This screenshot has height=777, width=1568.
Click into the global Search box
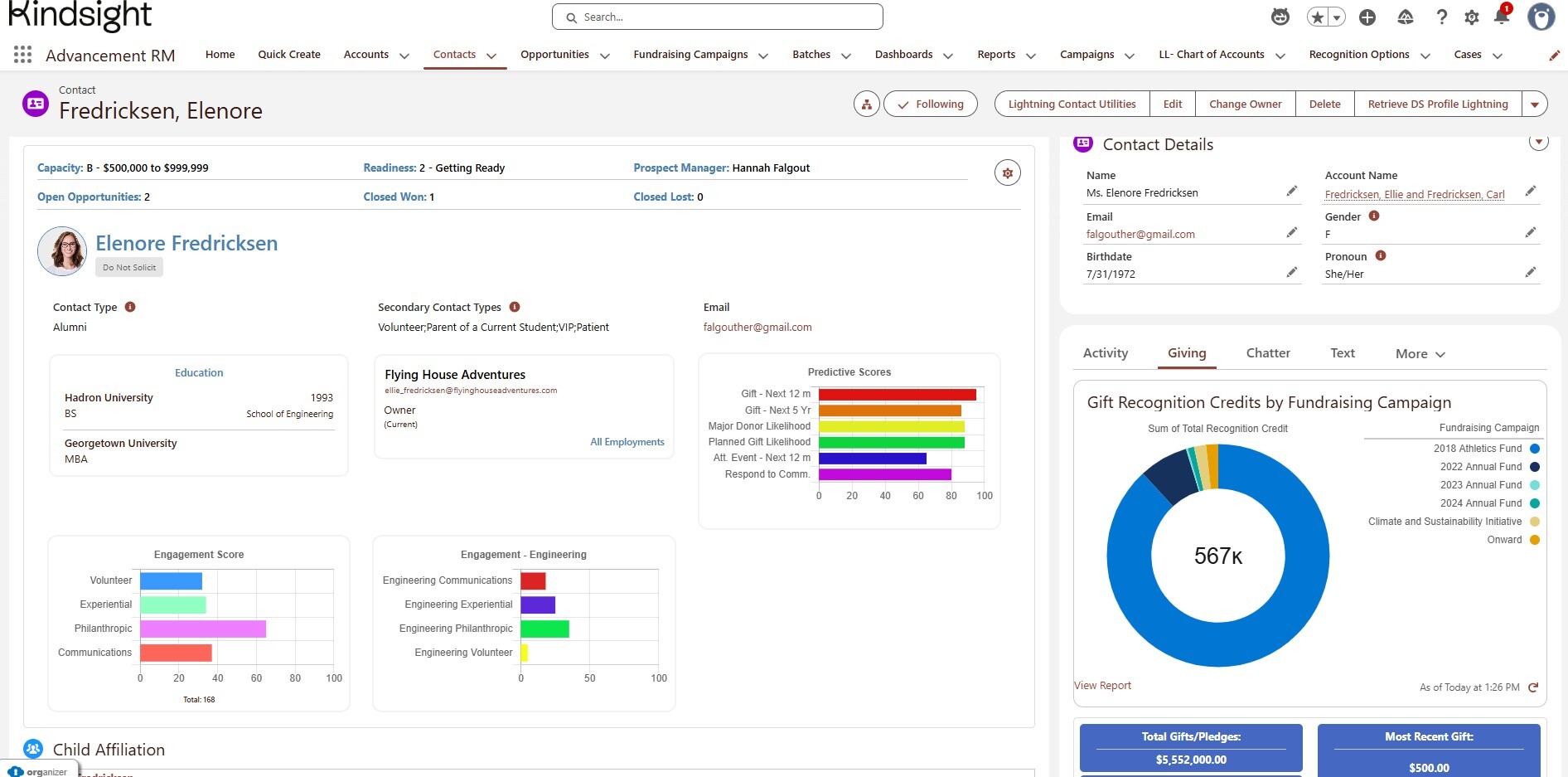pyautogui.click(x=717, y=17)
